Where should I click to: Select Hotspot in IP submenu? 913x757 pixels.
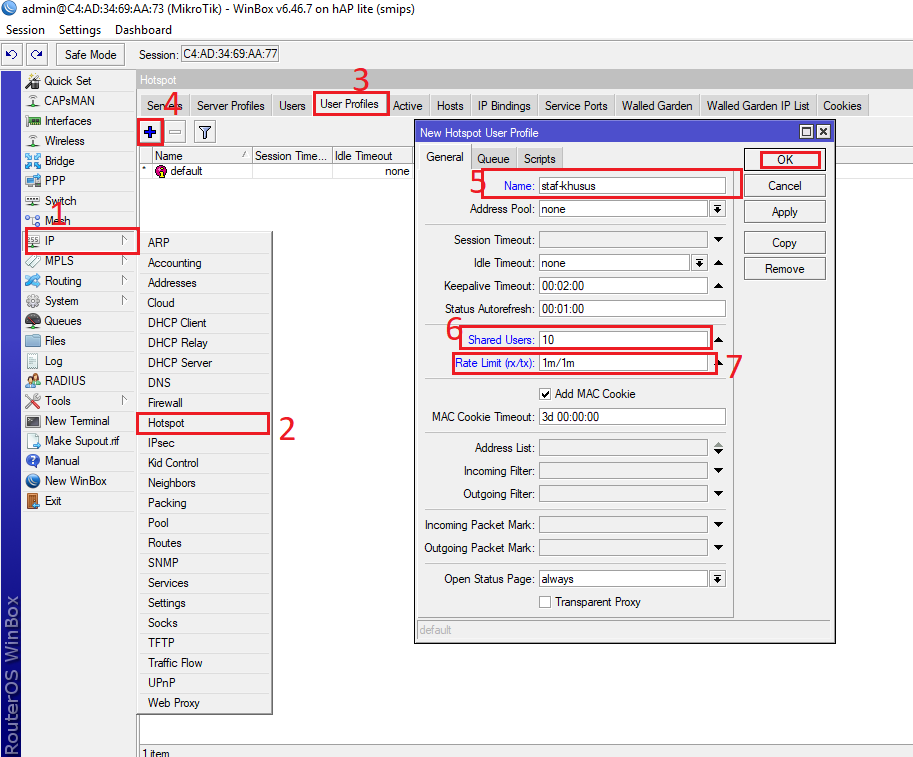point(204,423)
